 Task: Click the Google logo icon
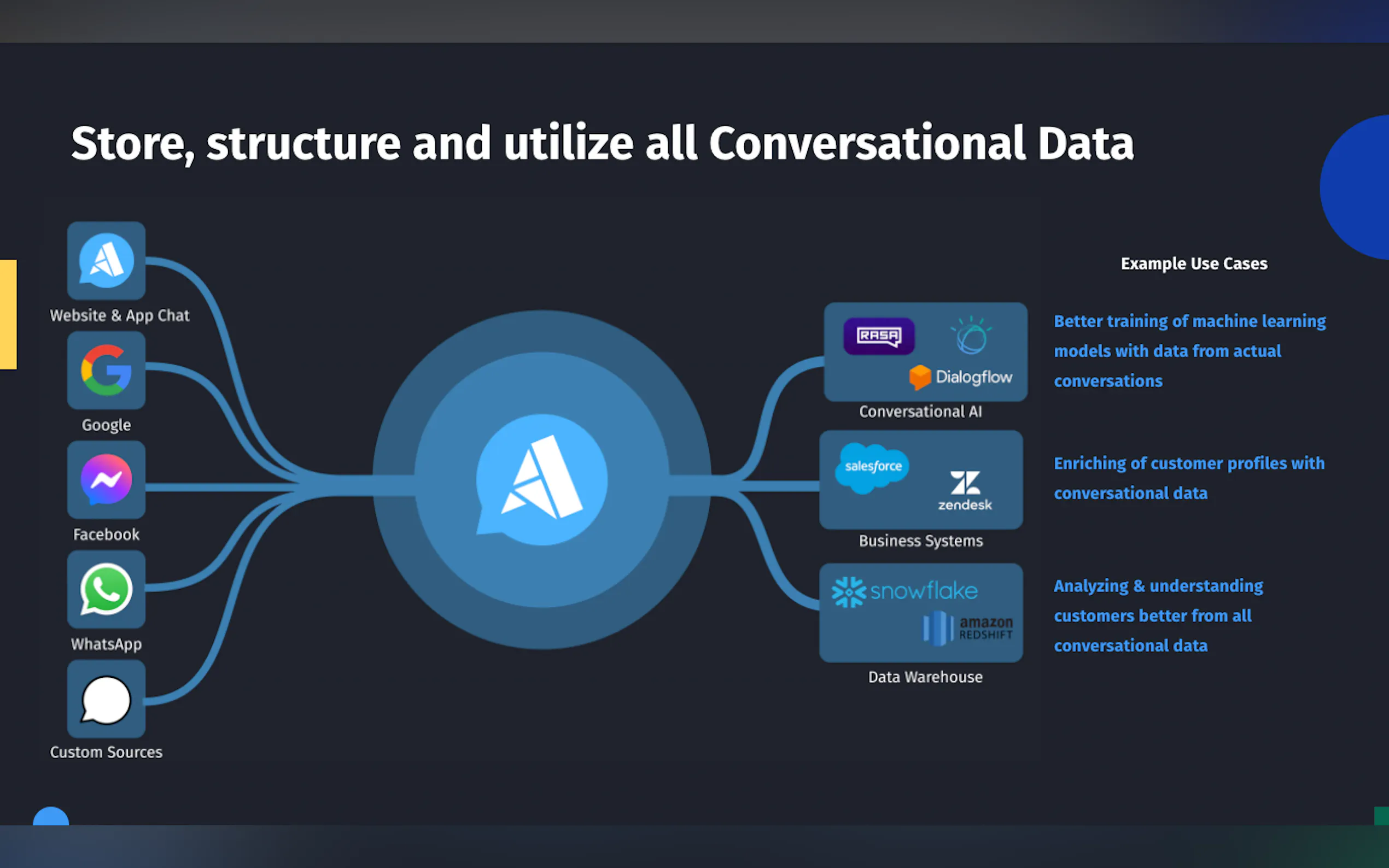pos(106,370)
